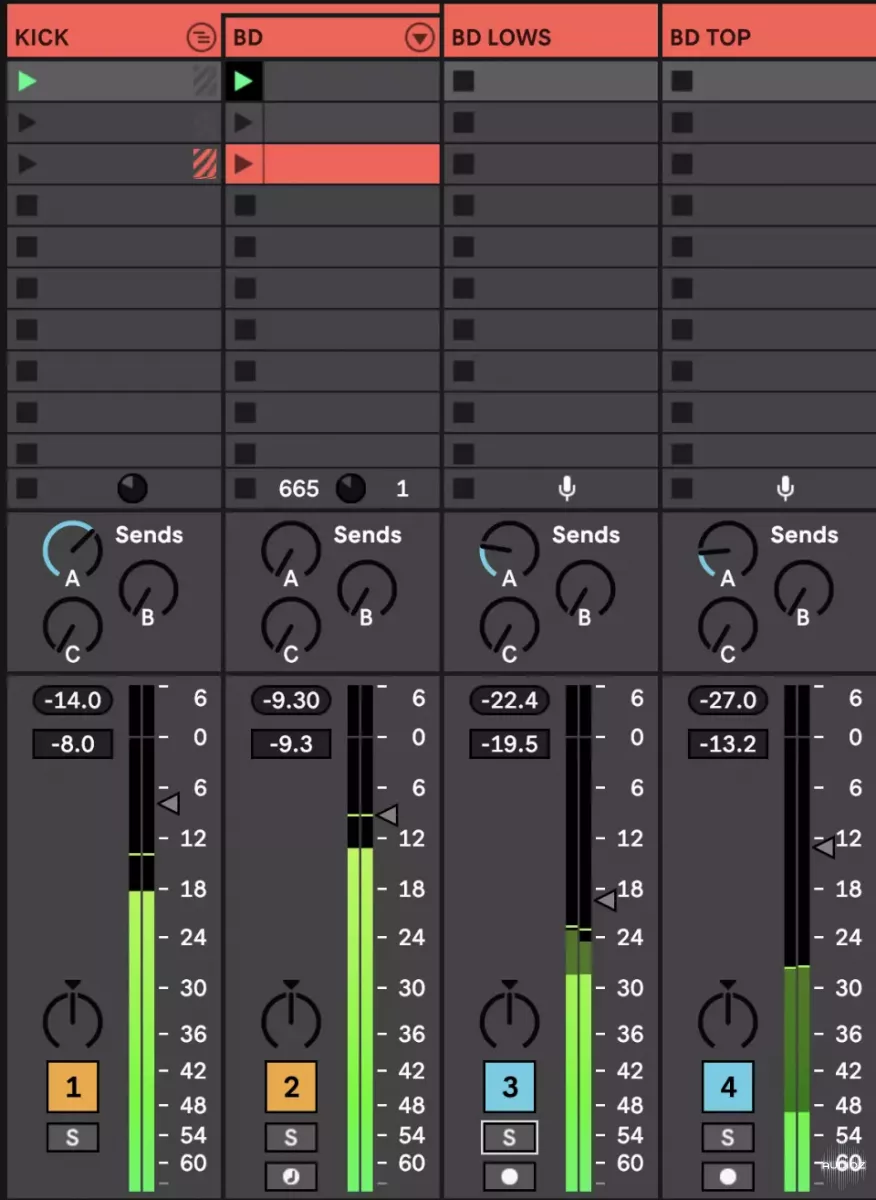The width and height of the screenshot is (876, 1200).
Task: Launch the playing clip in BD track
Action: (x=243, y=81)
